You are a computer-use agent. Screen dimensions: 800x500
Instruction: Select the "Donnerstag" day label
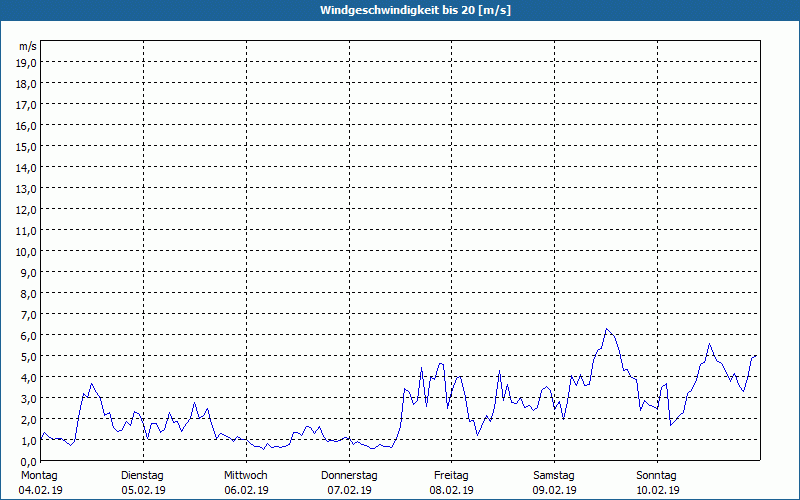[x=349, y=476]
